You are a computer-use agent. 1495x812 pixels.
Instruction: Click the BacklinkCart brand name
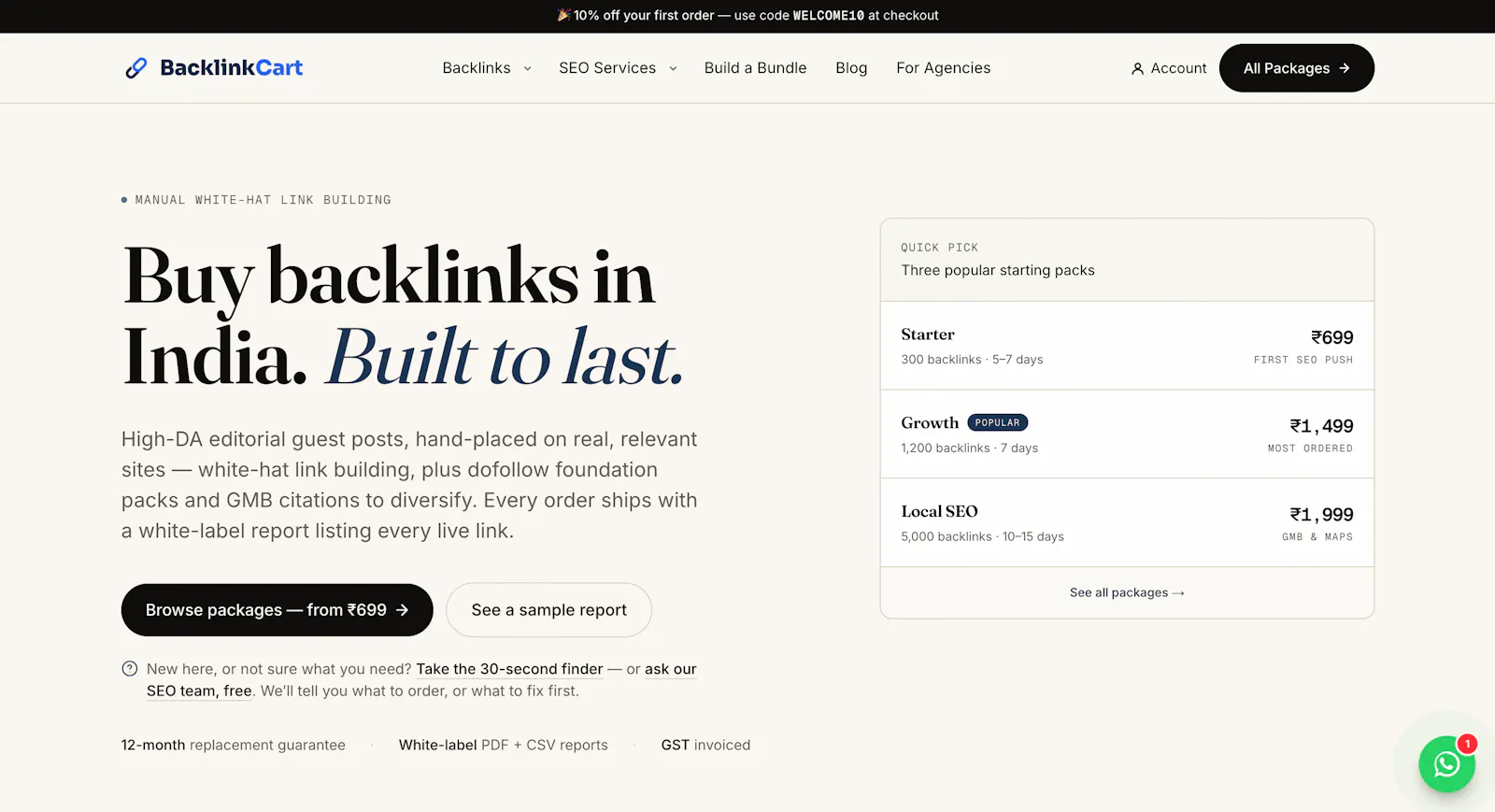pyautogui.click(x=232, y=67)
